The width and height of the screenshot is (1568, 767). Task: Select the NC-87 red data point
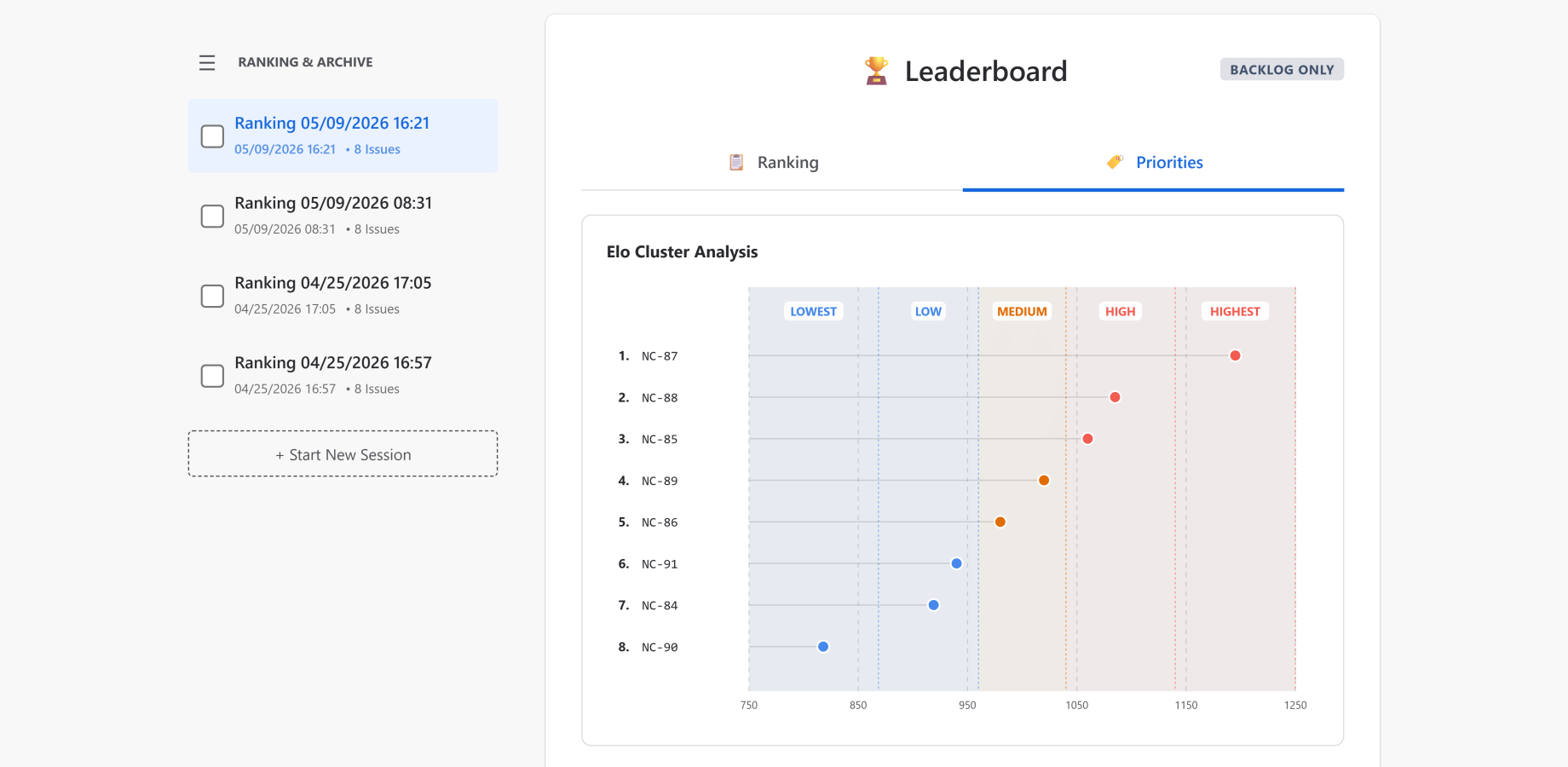tap(1235, 355)
